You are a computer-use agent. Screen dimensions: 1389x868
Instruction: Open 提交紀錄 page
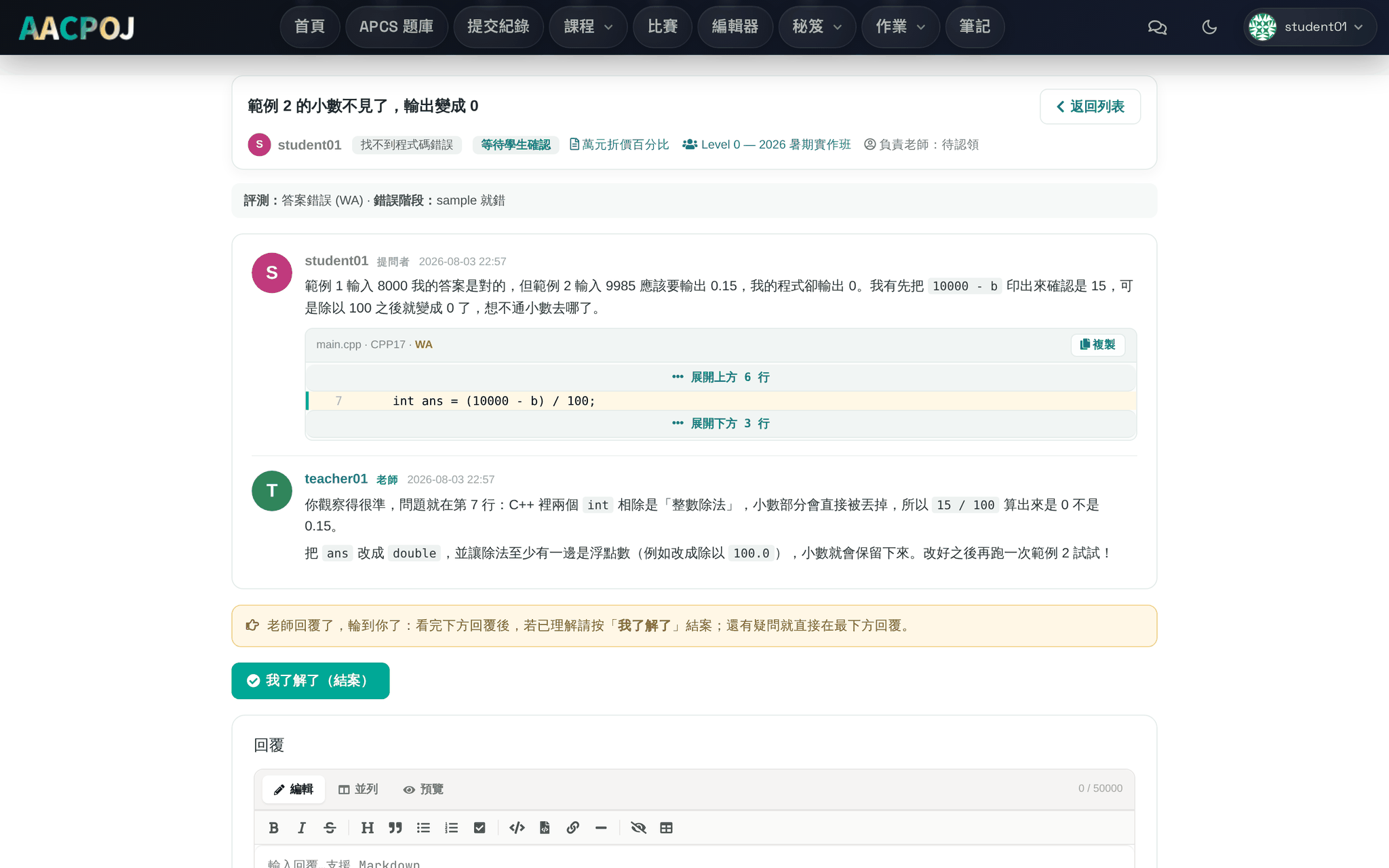pos(498,27)
